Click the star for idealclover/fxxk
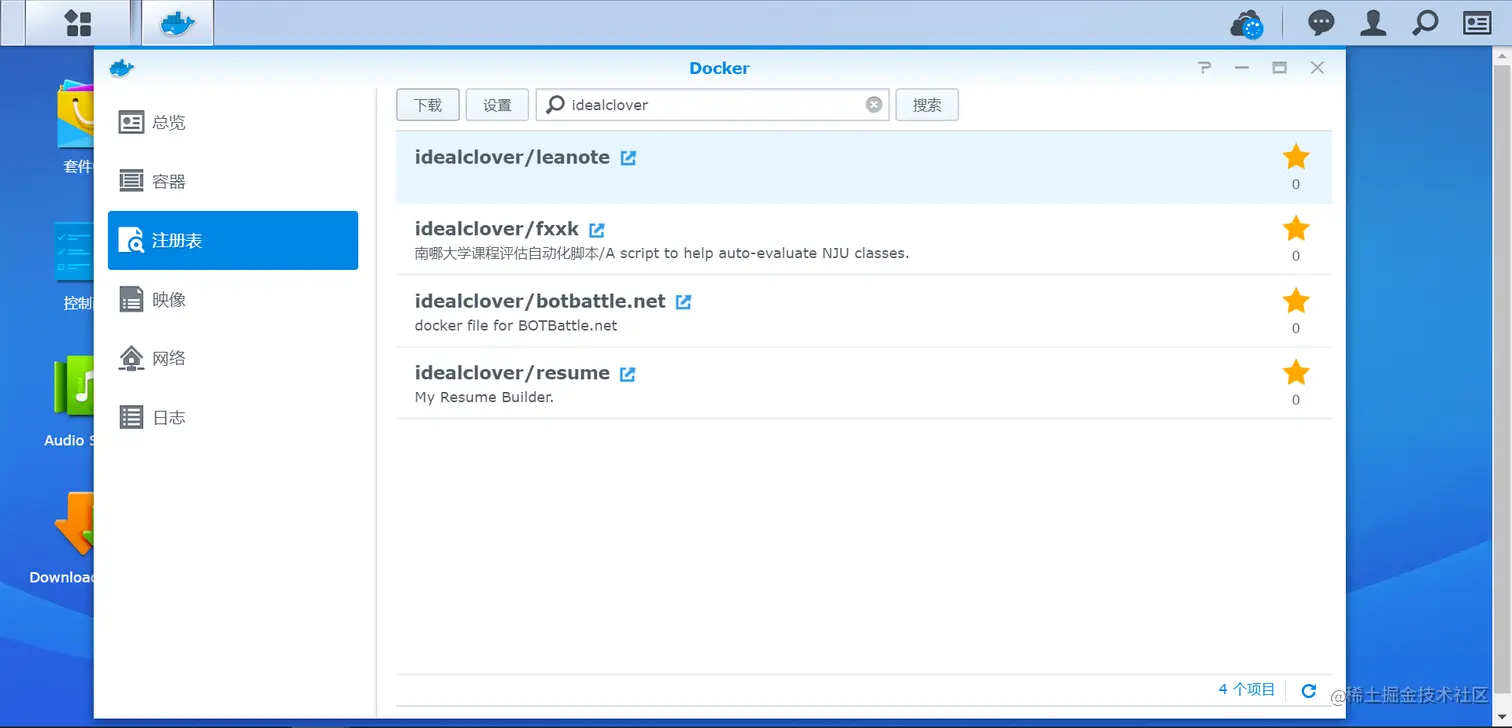The height and width of the screenshot is (728, 1512). 1296,228
